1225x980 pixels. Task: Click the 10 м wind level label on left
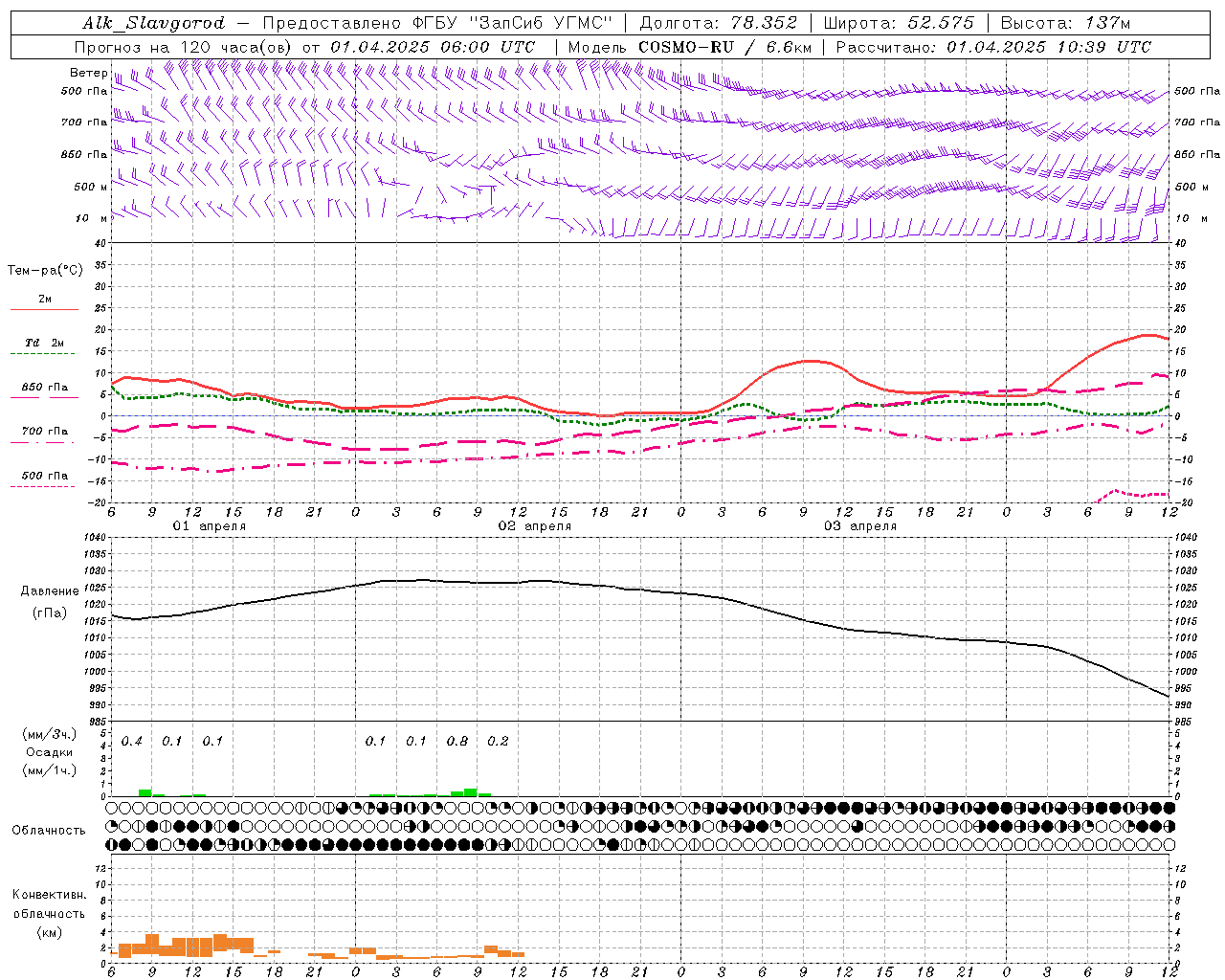(x=92, y=218)
